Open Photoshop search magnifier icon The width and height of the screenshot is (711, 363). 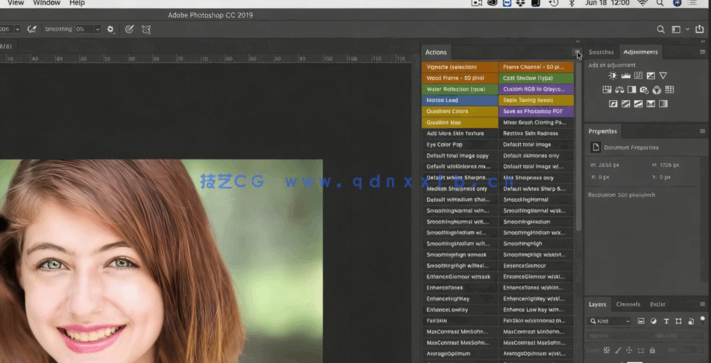coord(661,29)
